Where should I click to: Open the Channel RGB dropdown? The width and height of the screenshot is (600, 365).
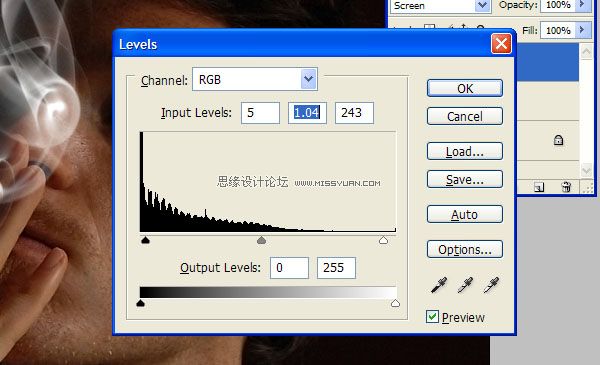point(308,79)
